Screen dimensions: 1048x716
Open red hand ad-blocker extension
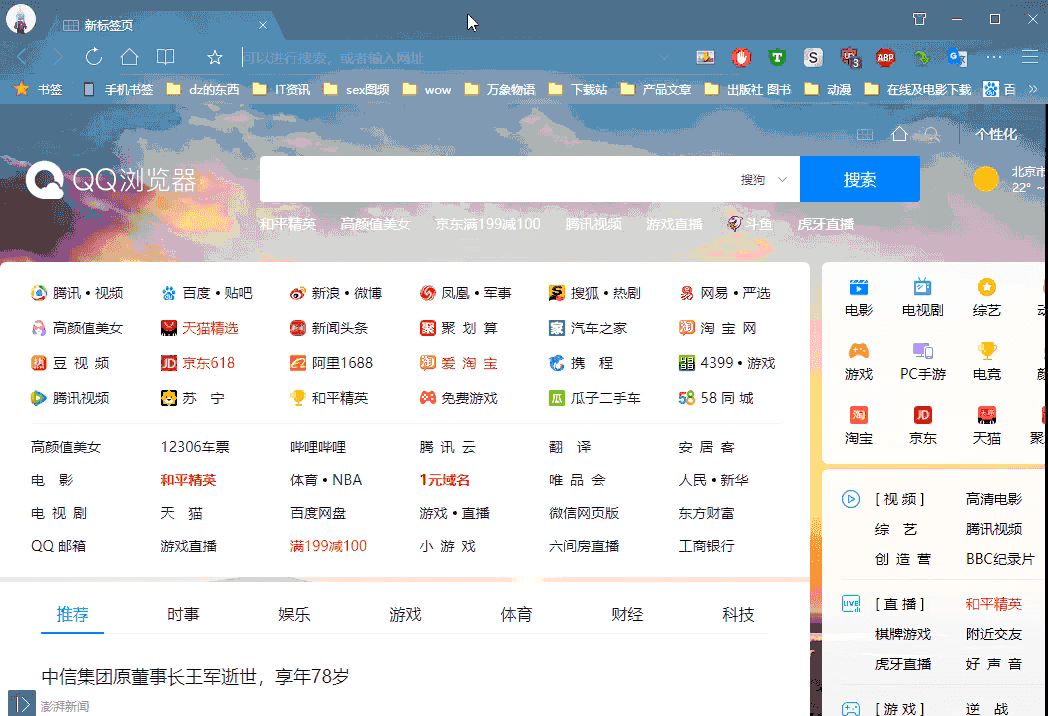[741, 57]
